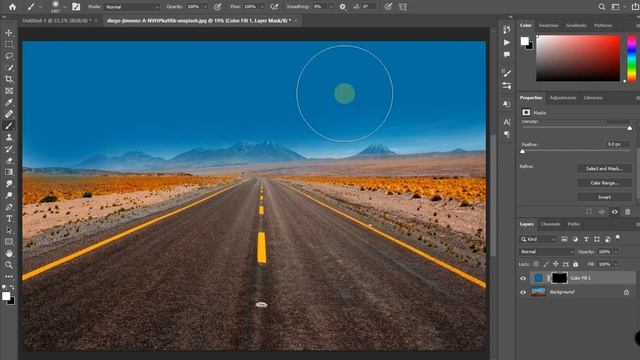Select the Eraser tool
Screen dimensions: 640x360
pos(9,161)
